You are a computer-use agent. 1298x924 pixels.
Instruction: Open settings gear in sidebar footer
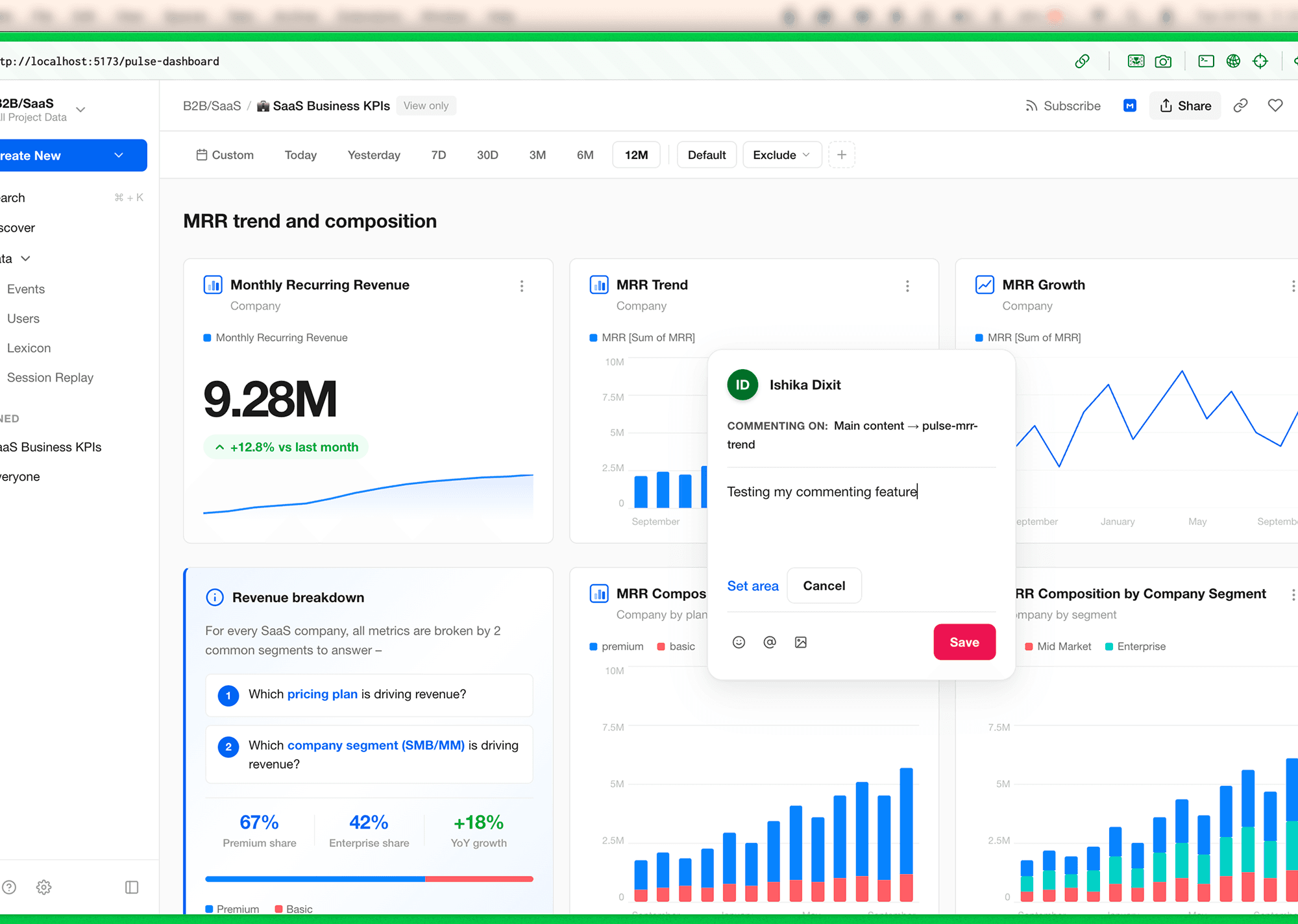(43, 887)
